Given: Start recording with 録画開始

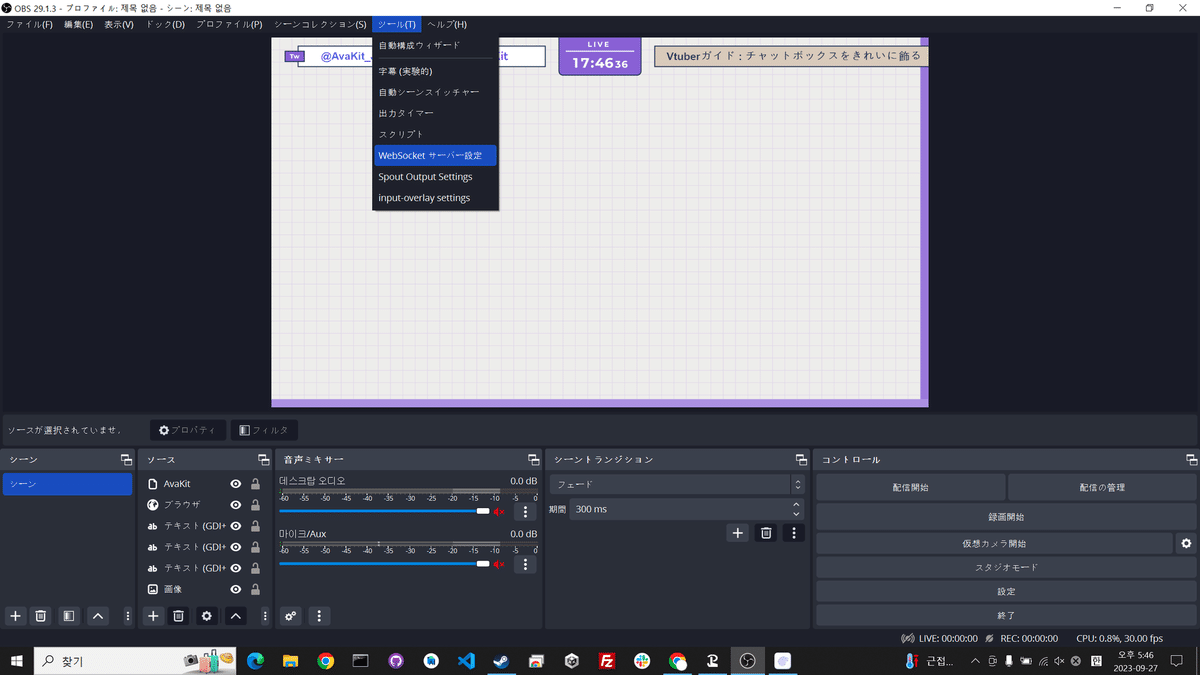Looking at the screenshot, I should (x=1005, y=516).
